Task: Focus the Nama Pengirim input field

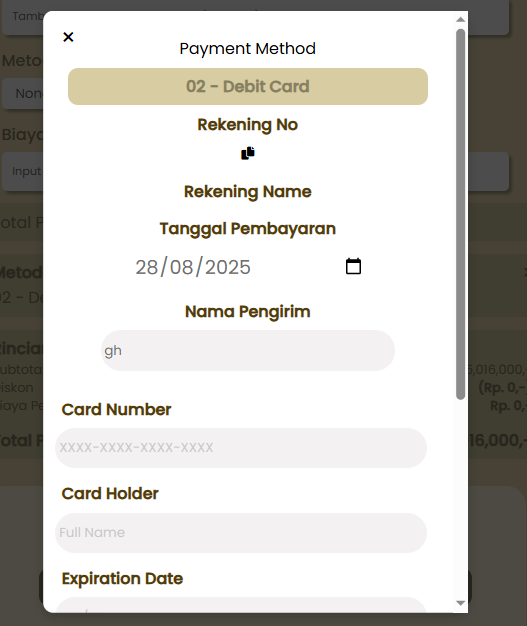Action: (248, 351)
